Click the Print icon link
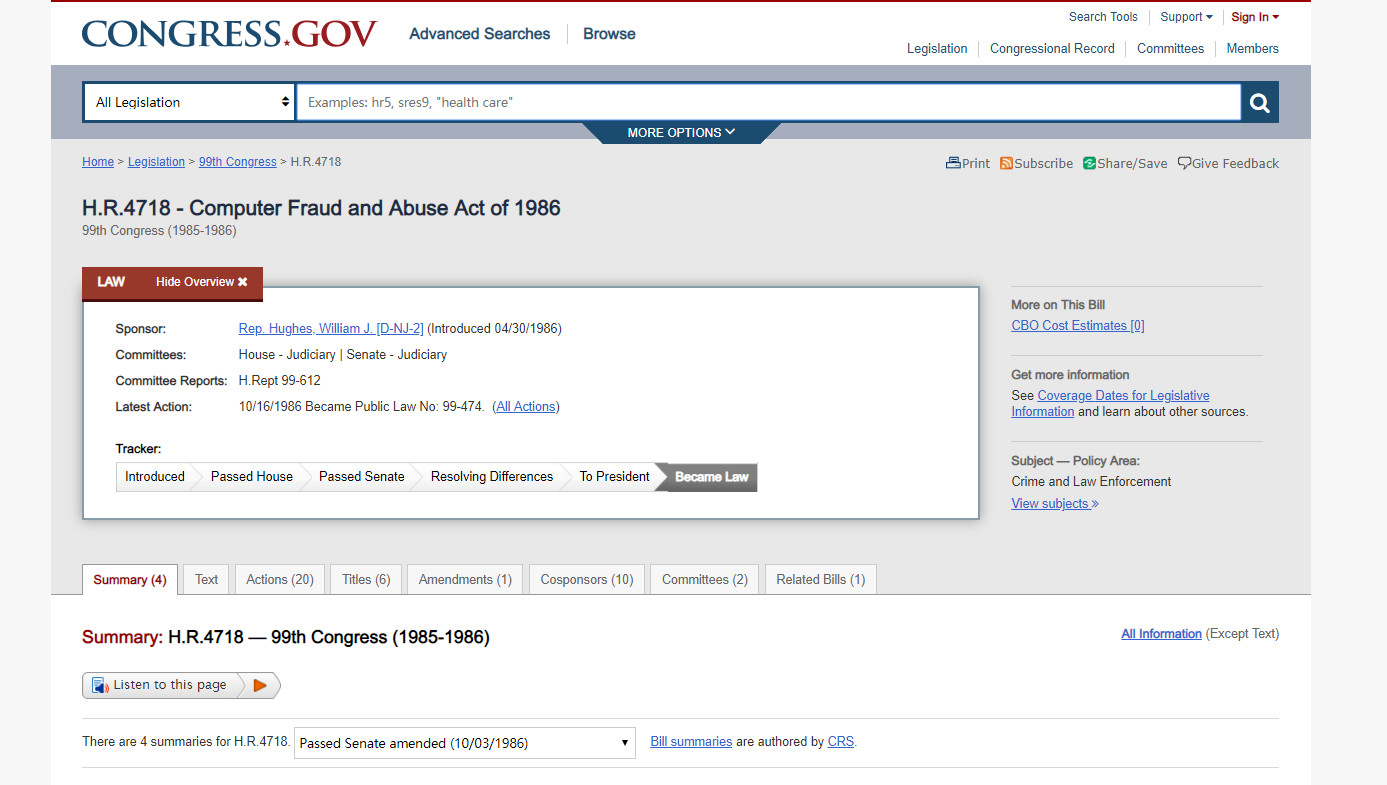 tap(968, 164)
